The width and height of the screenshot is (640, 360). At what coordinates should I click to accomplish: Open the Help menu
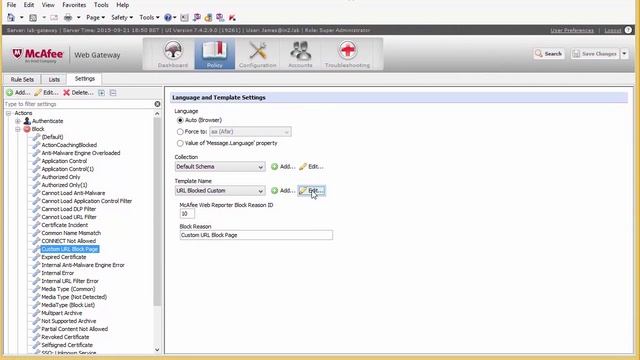coord(122,5)
